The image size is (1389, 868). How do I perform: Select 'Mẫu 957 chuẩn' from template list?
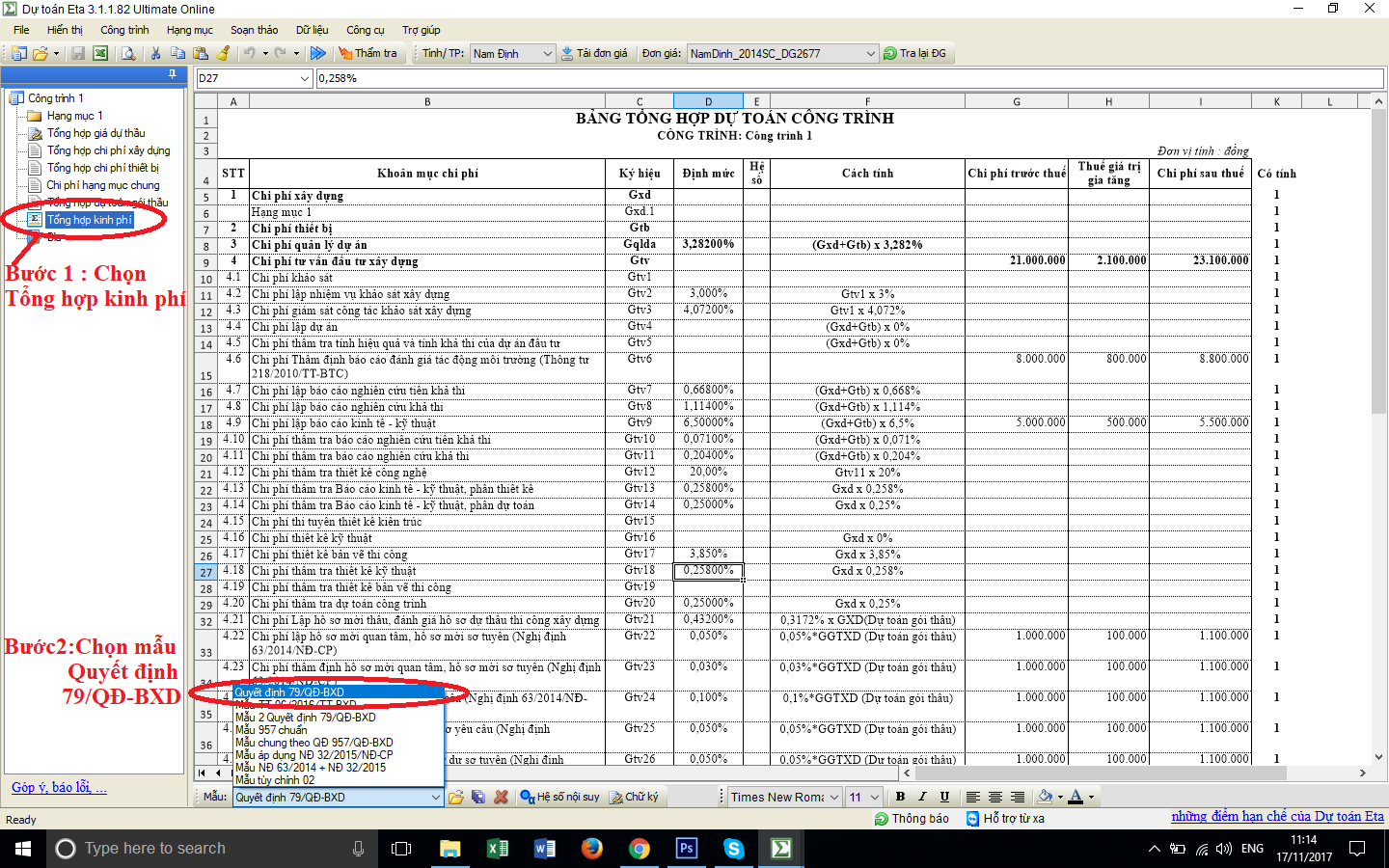[271, 730]
